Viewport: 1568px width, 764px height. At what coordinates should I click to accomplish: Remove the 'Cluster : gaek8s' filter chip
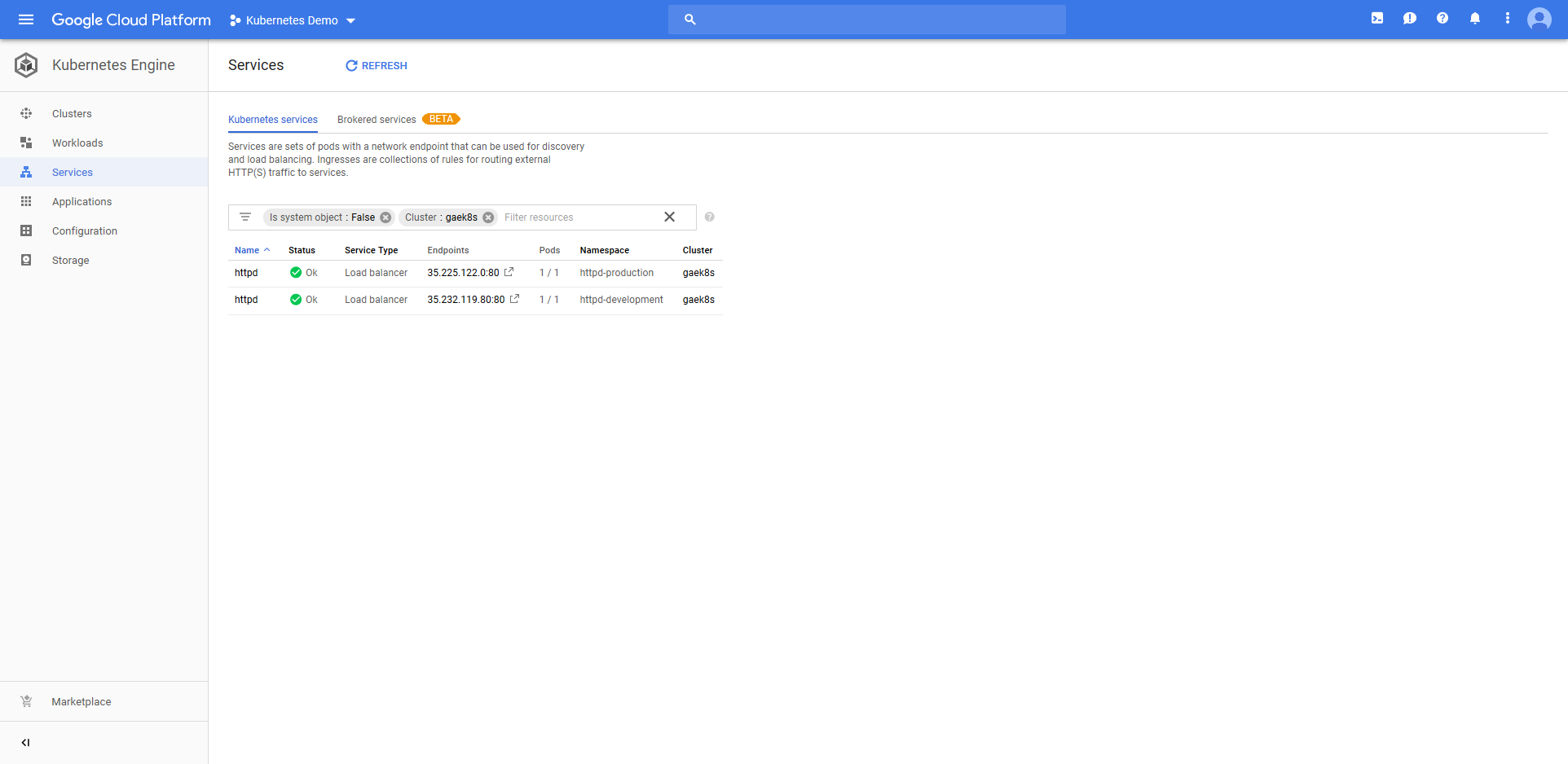pyautogui.click(x=488, y=217)
